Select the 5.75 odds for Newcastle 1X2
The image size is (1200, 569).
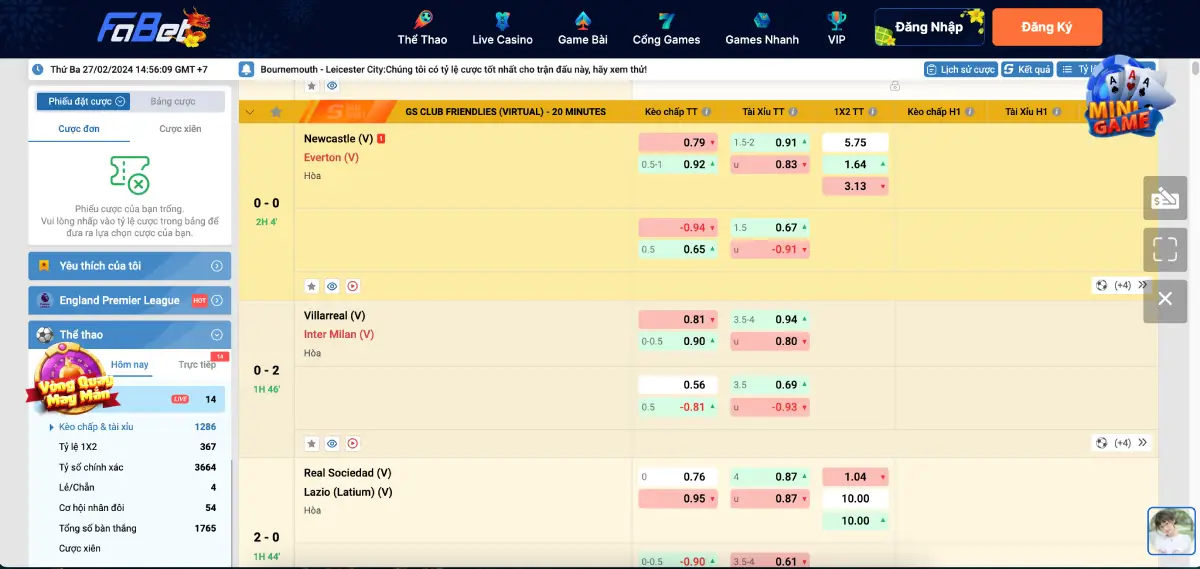click(x=855, y=143)
